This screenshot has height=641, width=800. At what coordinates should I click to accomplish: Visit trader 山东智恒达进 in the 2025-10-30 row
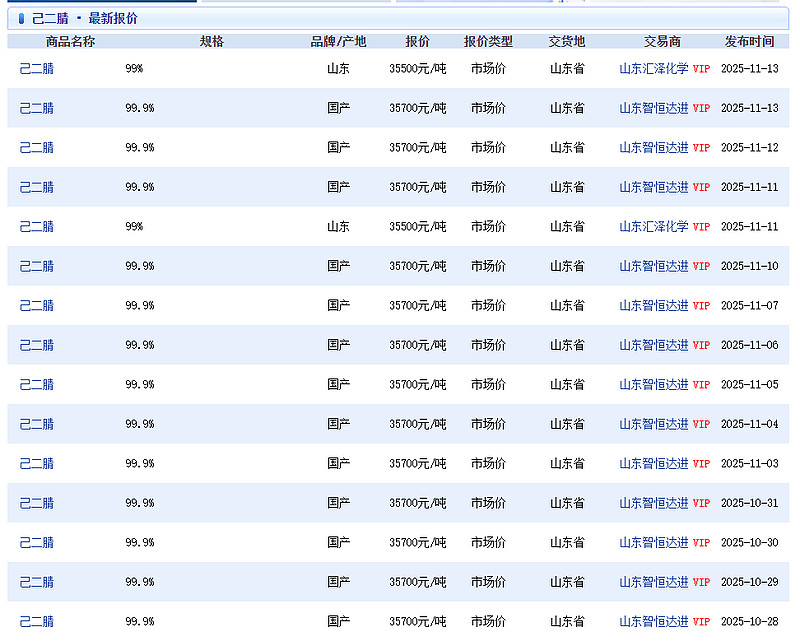(654, 543)
